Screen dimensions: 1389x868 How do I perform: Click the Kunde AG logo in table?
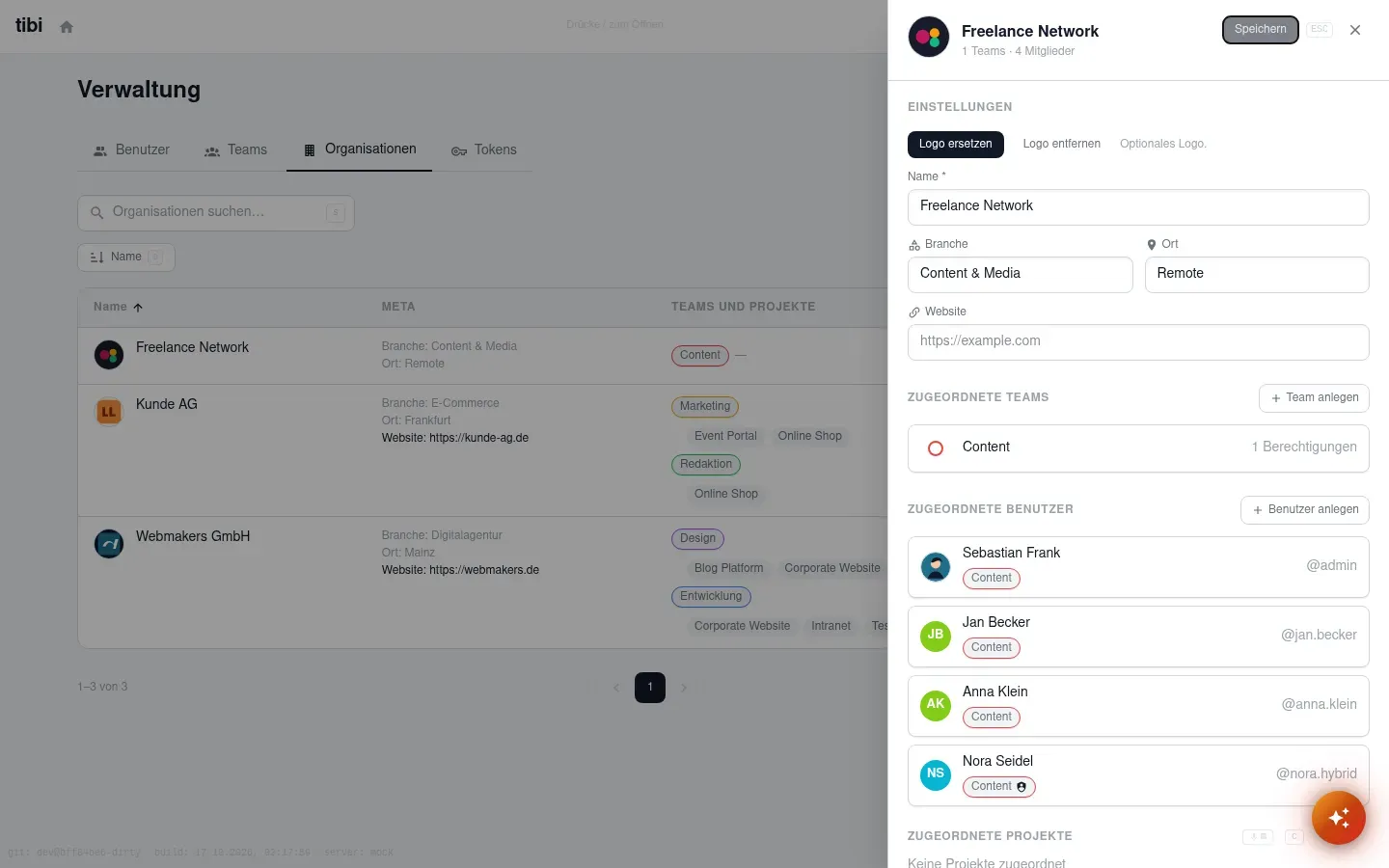[109, 412]
